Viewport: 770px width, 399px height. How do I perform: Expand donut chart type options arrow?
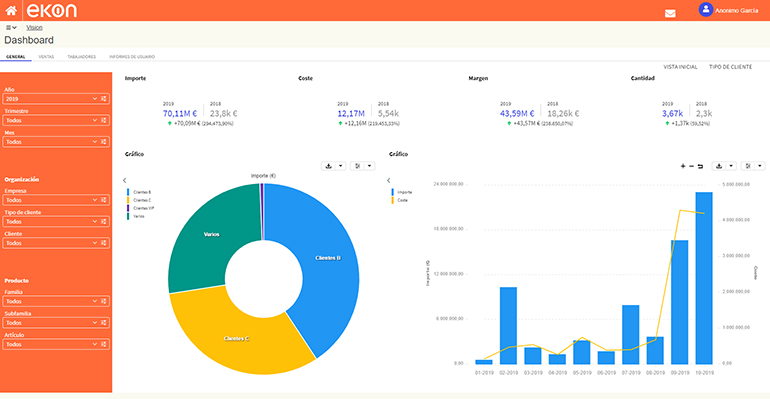[370, 166]
